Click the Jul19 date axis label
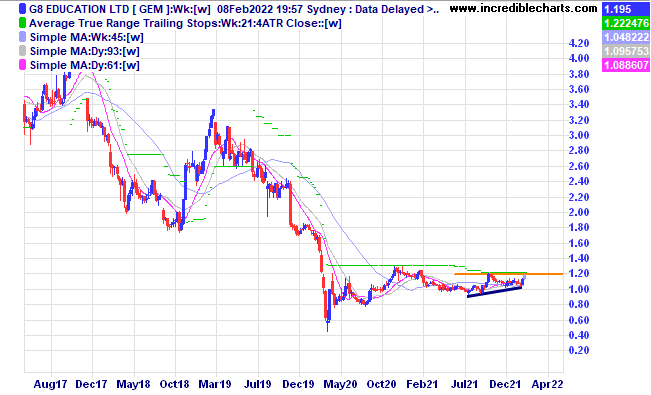Viewport: 651px width, 395px height. (257, 384)
